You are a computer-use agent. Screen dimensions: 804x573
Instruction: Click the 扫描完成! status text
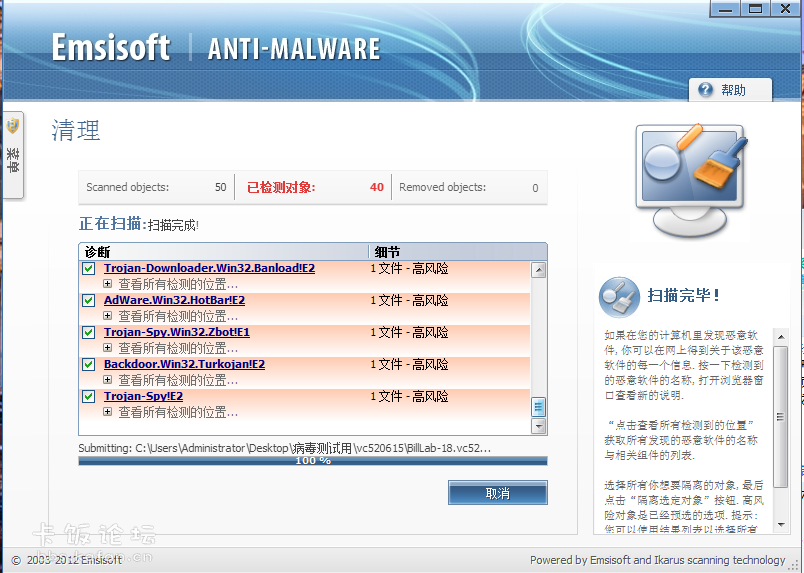173,225
